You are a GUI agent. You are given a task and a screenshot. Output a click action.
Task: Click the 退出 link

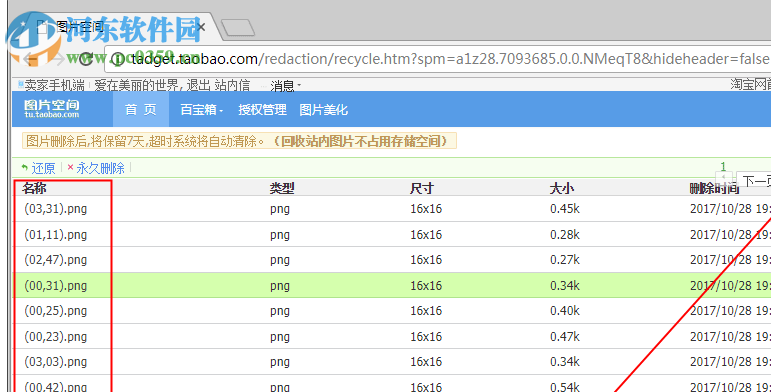click(x=199, y=86)
